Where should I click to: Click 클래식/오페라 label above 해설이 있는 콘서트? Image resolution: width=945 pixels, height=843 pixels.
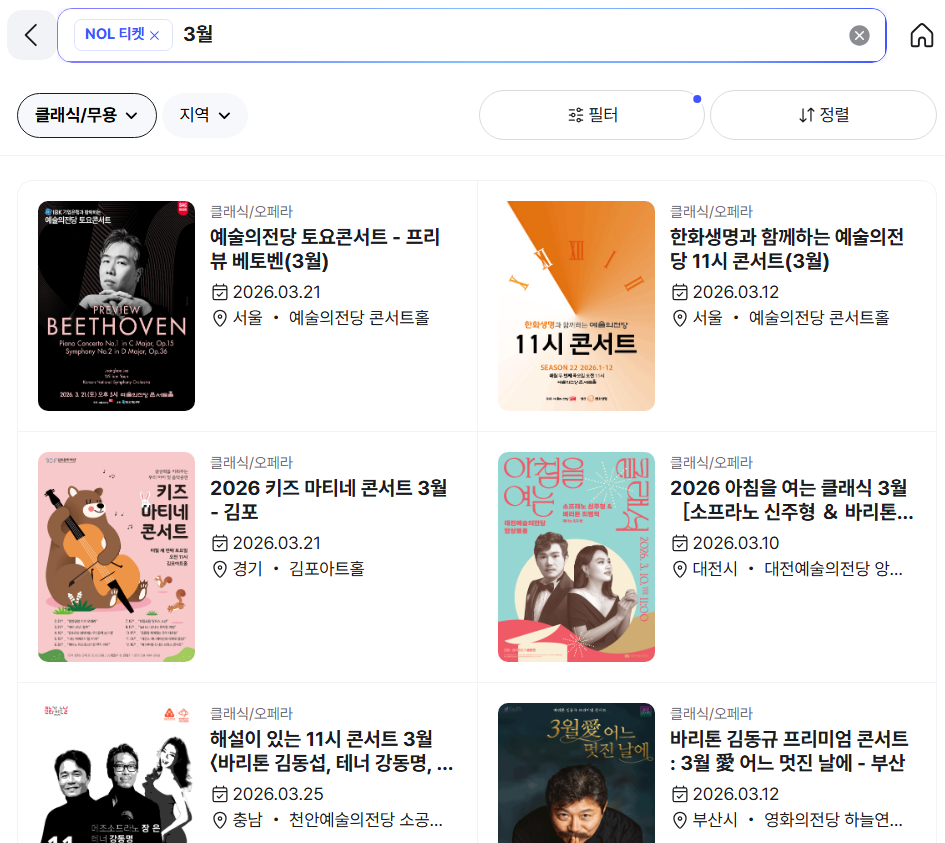(x=251, y=713)
